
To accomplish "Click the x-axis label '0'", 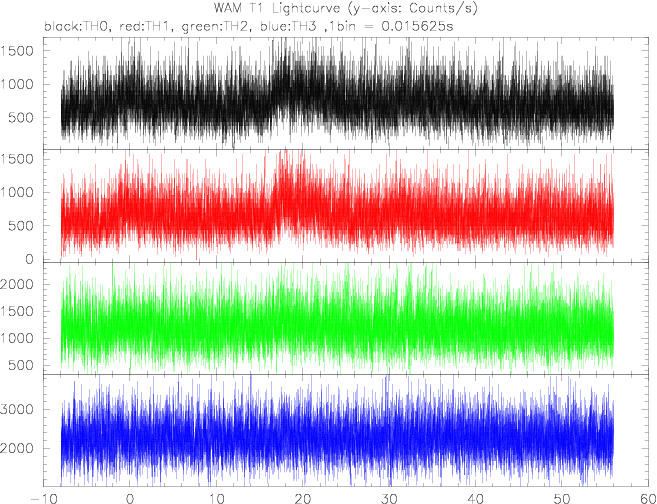I will click(130, 499).
